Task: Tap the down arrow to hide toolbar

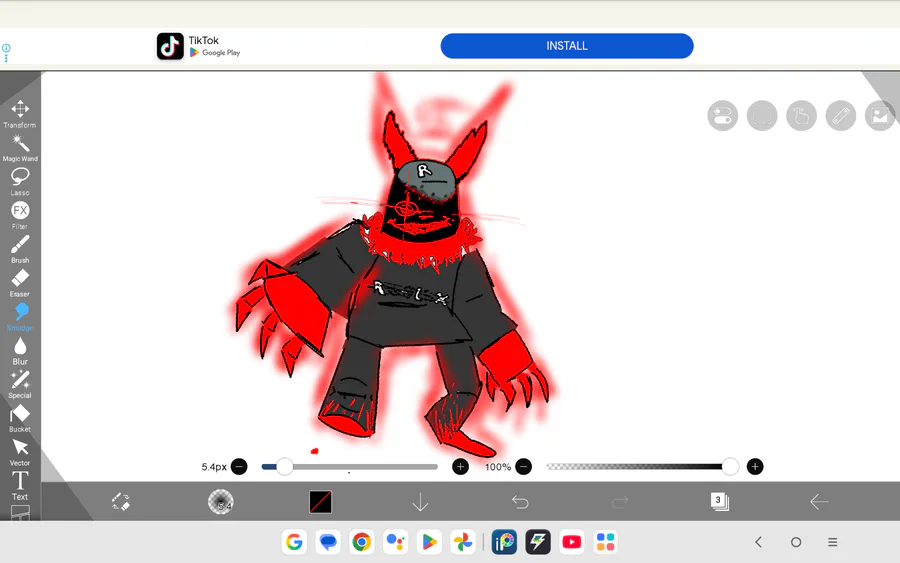Action: point(420,502)
